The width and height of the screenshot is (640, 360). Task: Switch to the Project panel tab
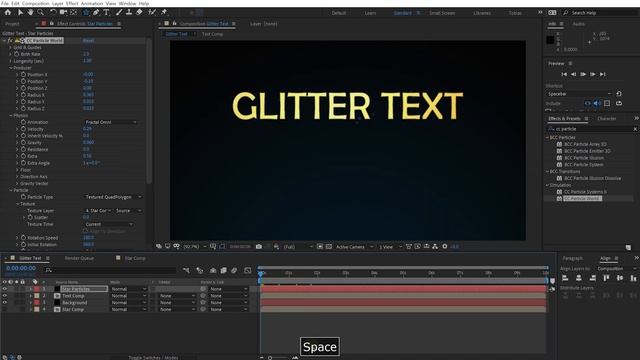tap(12, 24)
